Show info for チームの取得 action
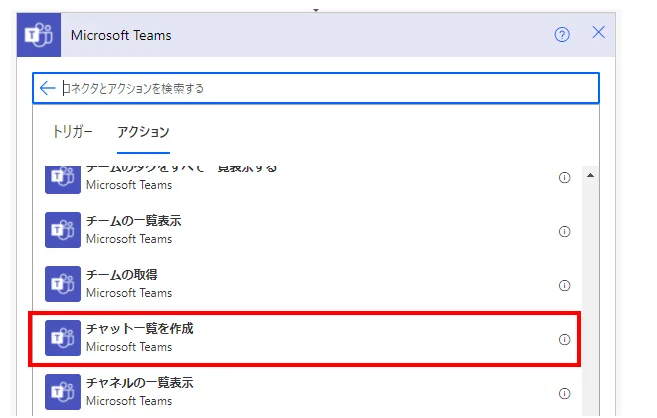657x418 pixels. point(564,285)
